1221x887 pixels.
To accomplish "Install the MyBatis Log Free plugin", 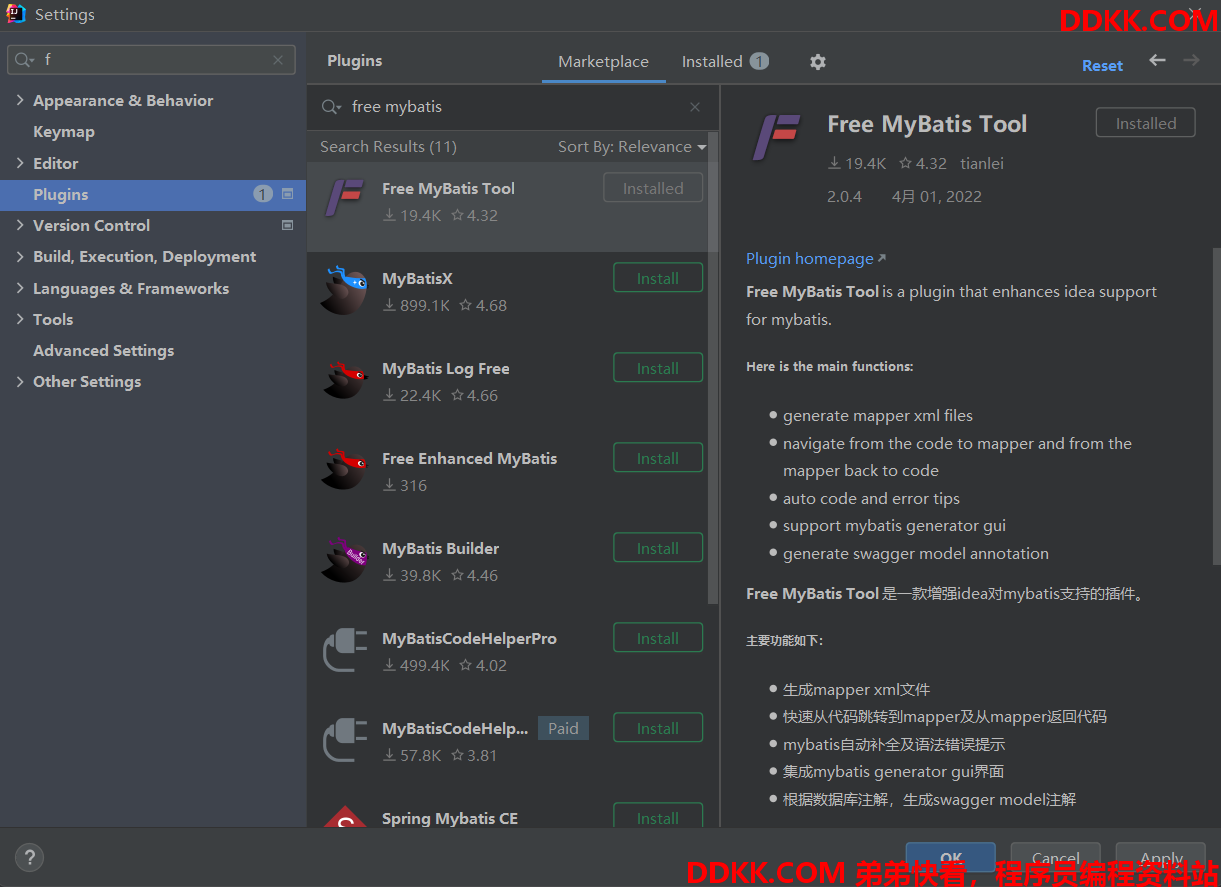I will 658,368.
